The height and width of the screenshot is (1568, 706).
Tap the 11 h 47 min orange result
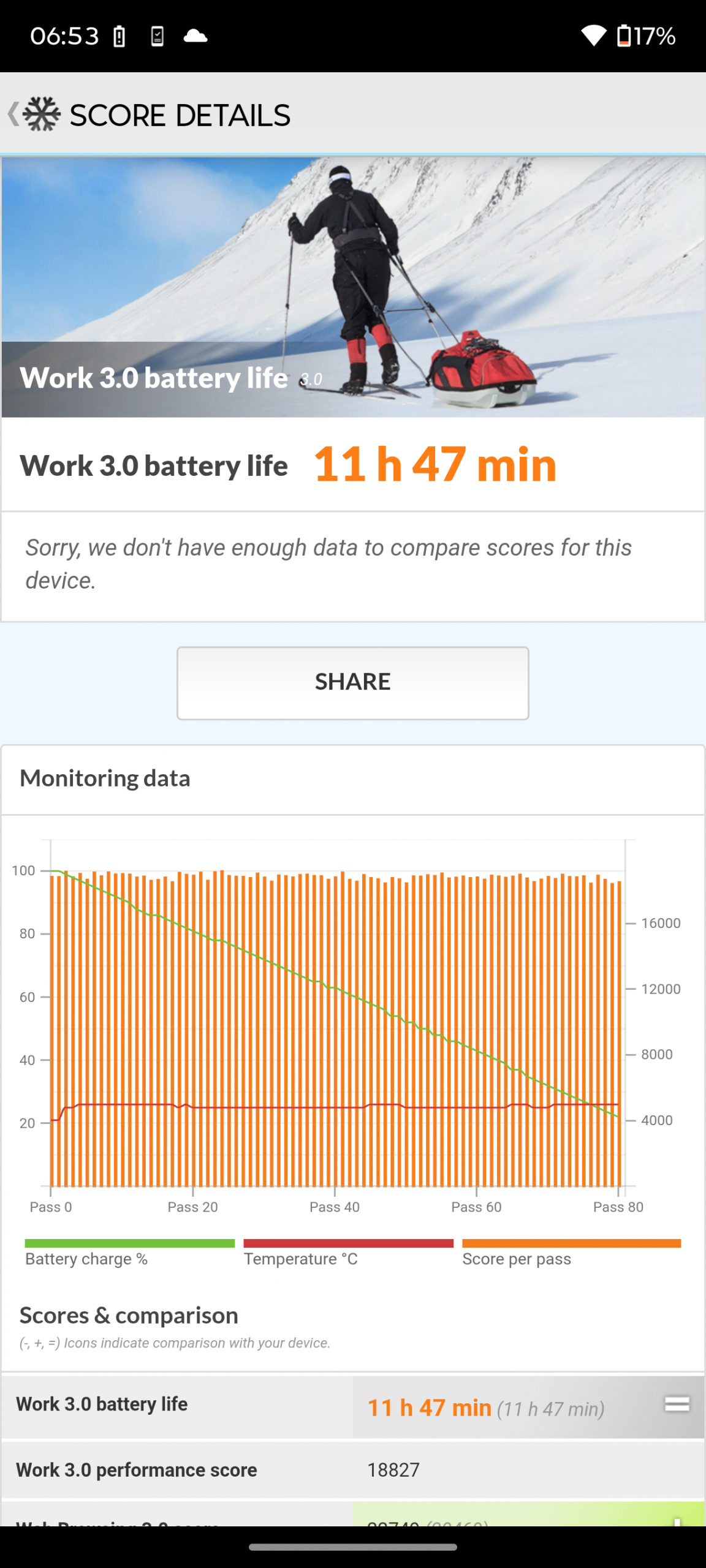tap(435, 465)
